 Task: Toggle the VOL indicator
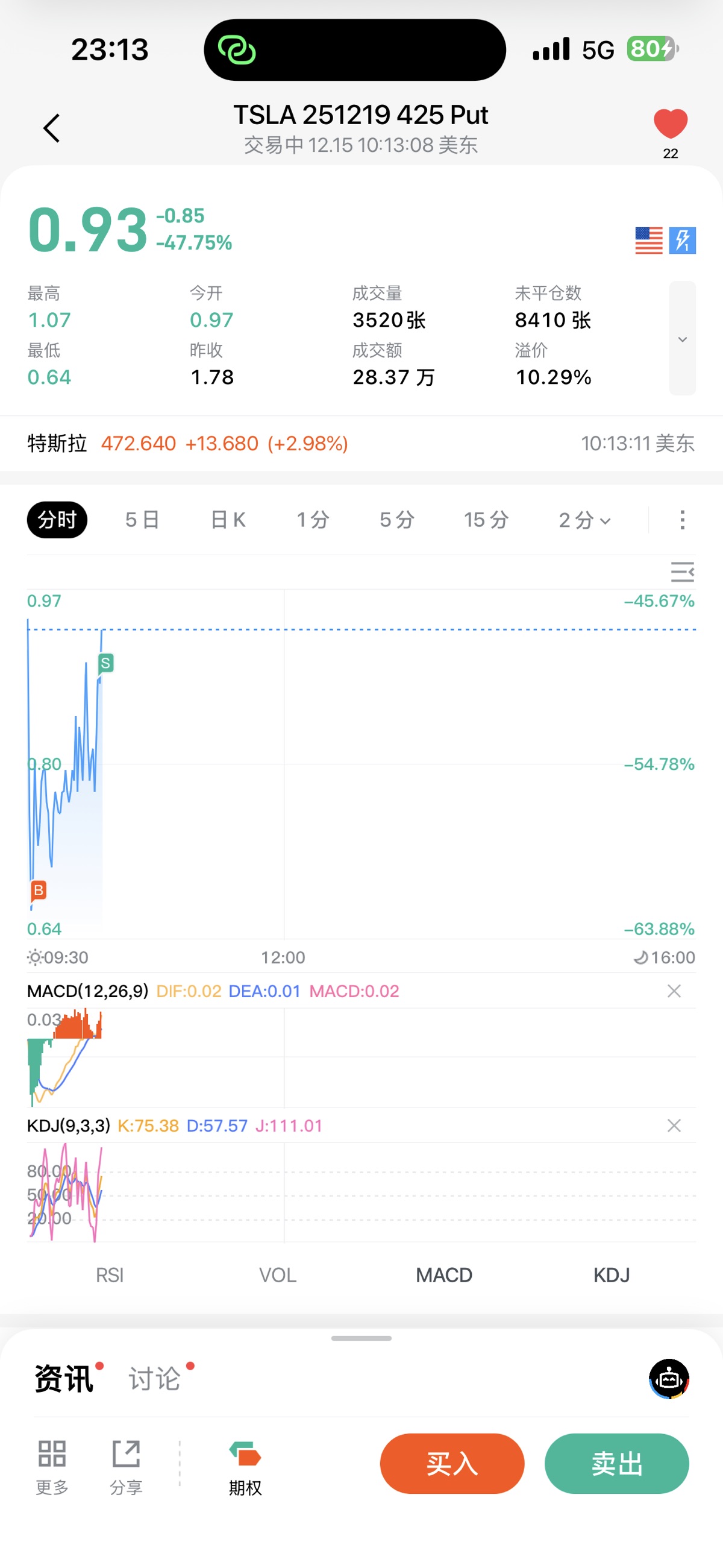pos(278,1274)
